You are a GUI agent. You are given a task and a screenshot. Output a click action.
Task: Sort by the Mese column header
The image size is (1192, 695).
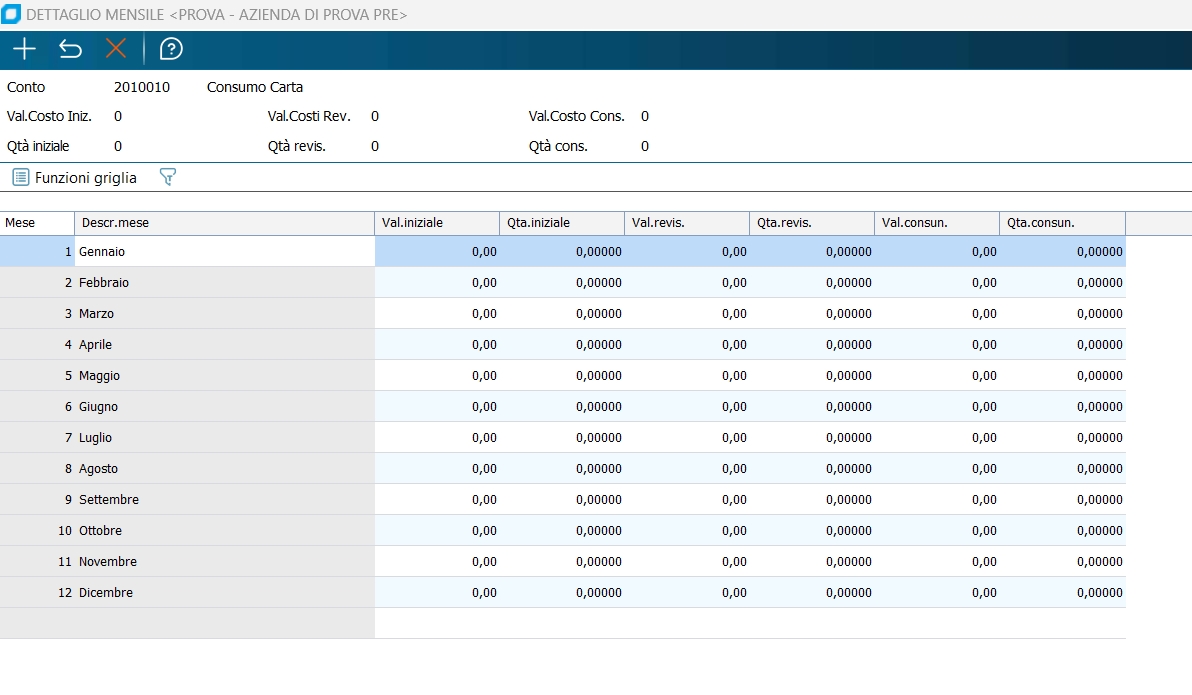coord(37,223)
